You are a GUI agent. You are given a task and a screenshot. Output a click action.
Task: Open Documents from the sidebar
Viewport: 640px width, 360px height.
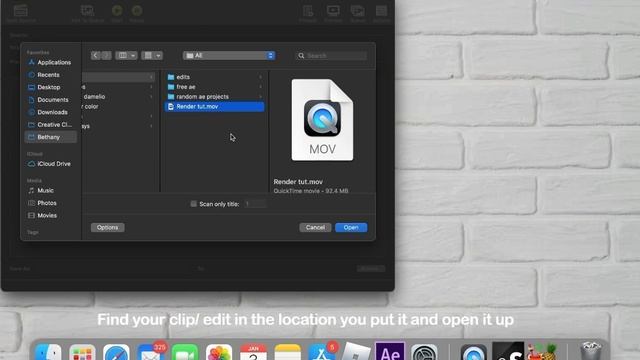(x=49, y=100)
